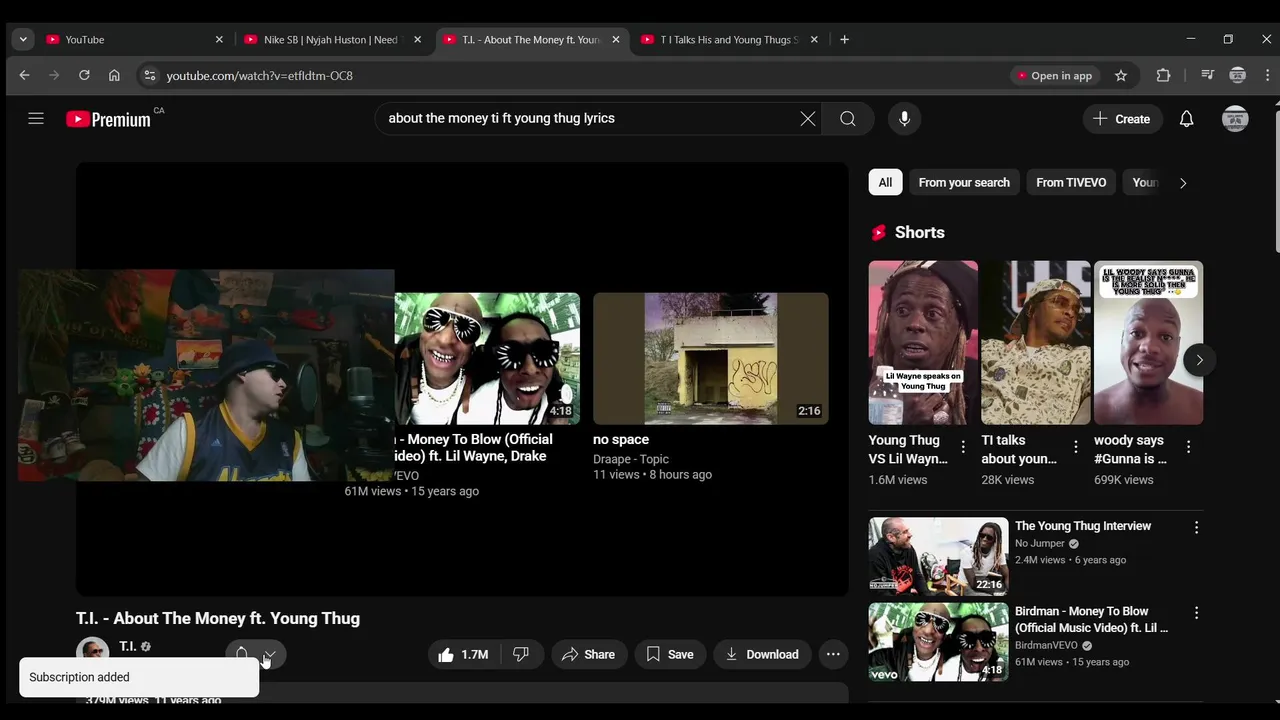The height and width of the screenshot is (720, 1280).
Task: Open Young Thug VS Lil Wayne short
Action: click(923, 343)
